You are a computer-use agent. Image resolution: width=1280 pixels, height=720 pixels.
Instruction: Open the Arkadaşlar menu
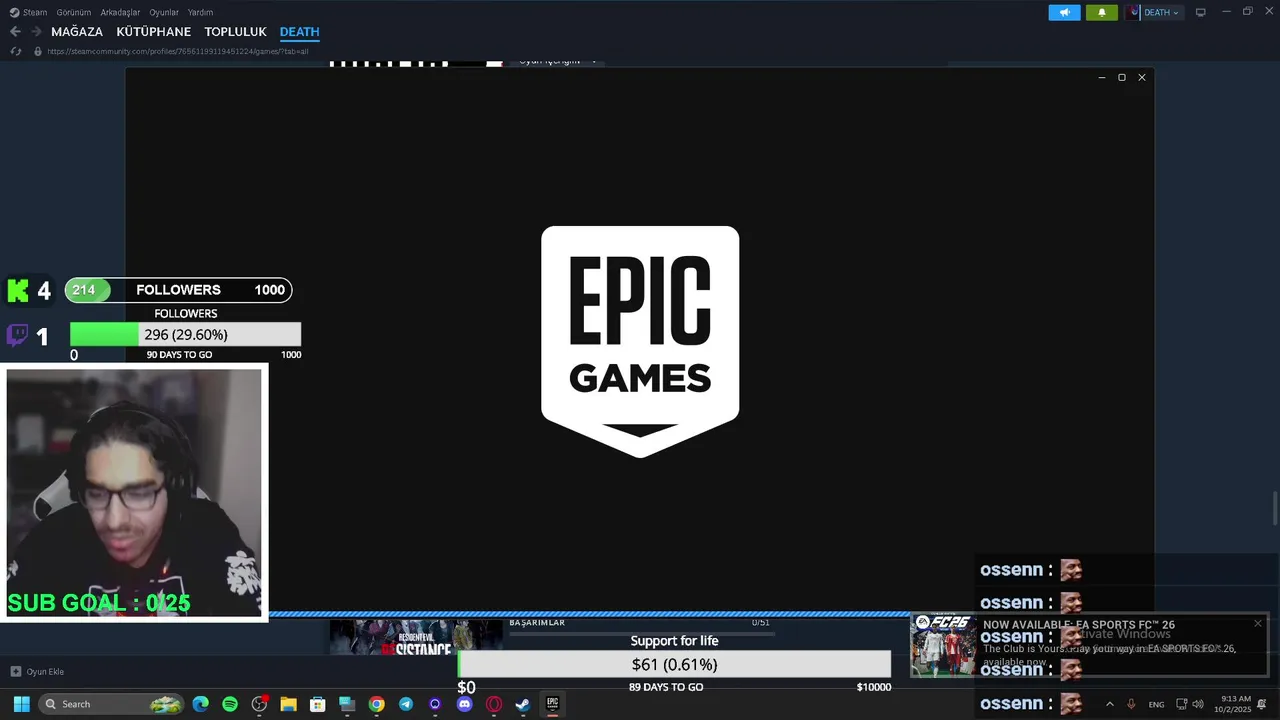pos(120,12)
